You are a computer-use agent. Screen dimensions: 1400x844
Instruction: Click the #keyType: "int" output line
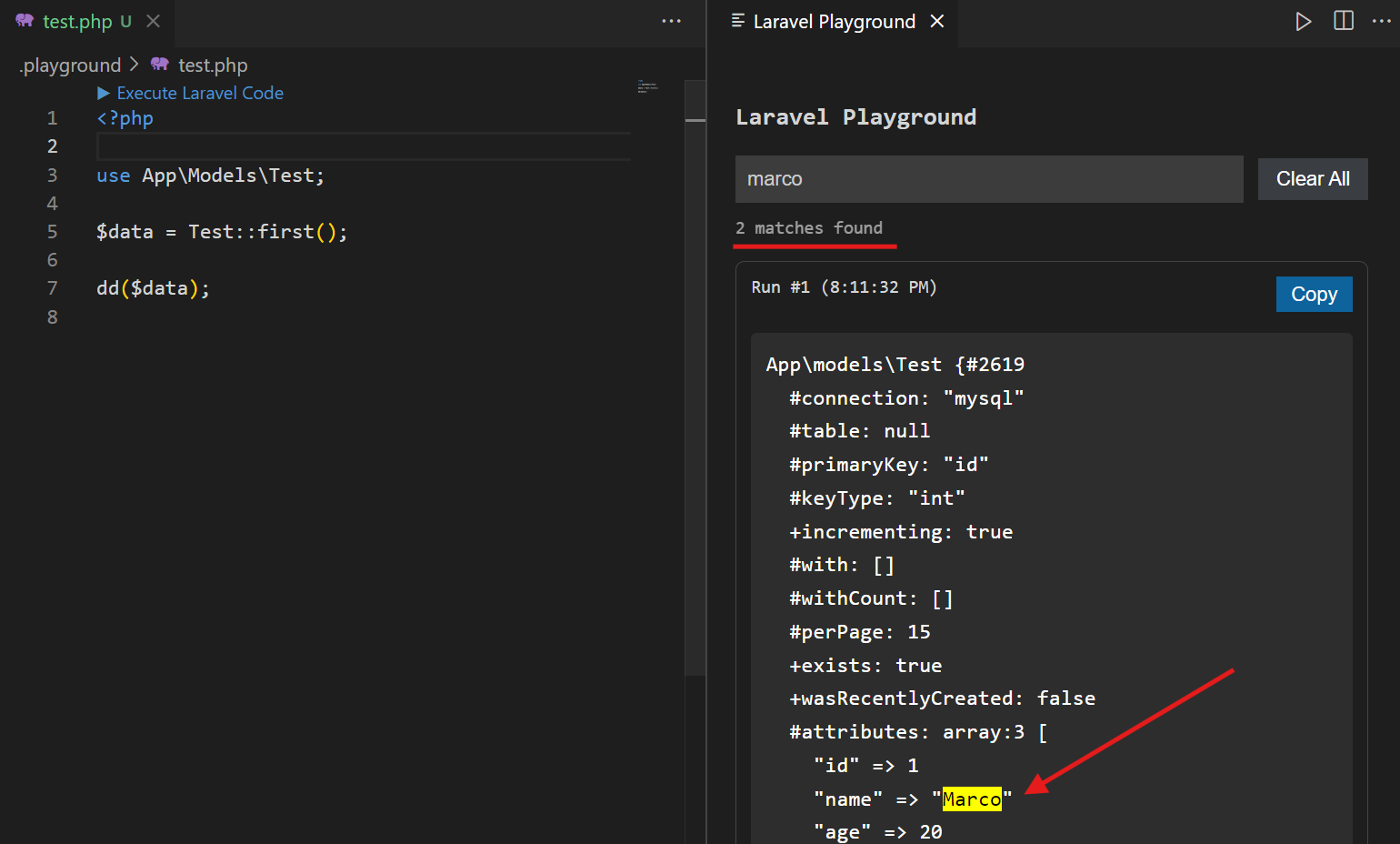click(876, 498)
